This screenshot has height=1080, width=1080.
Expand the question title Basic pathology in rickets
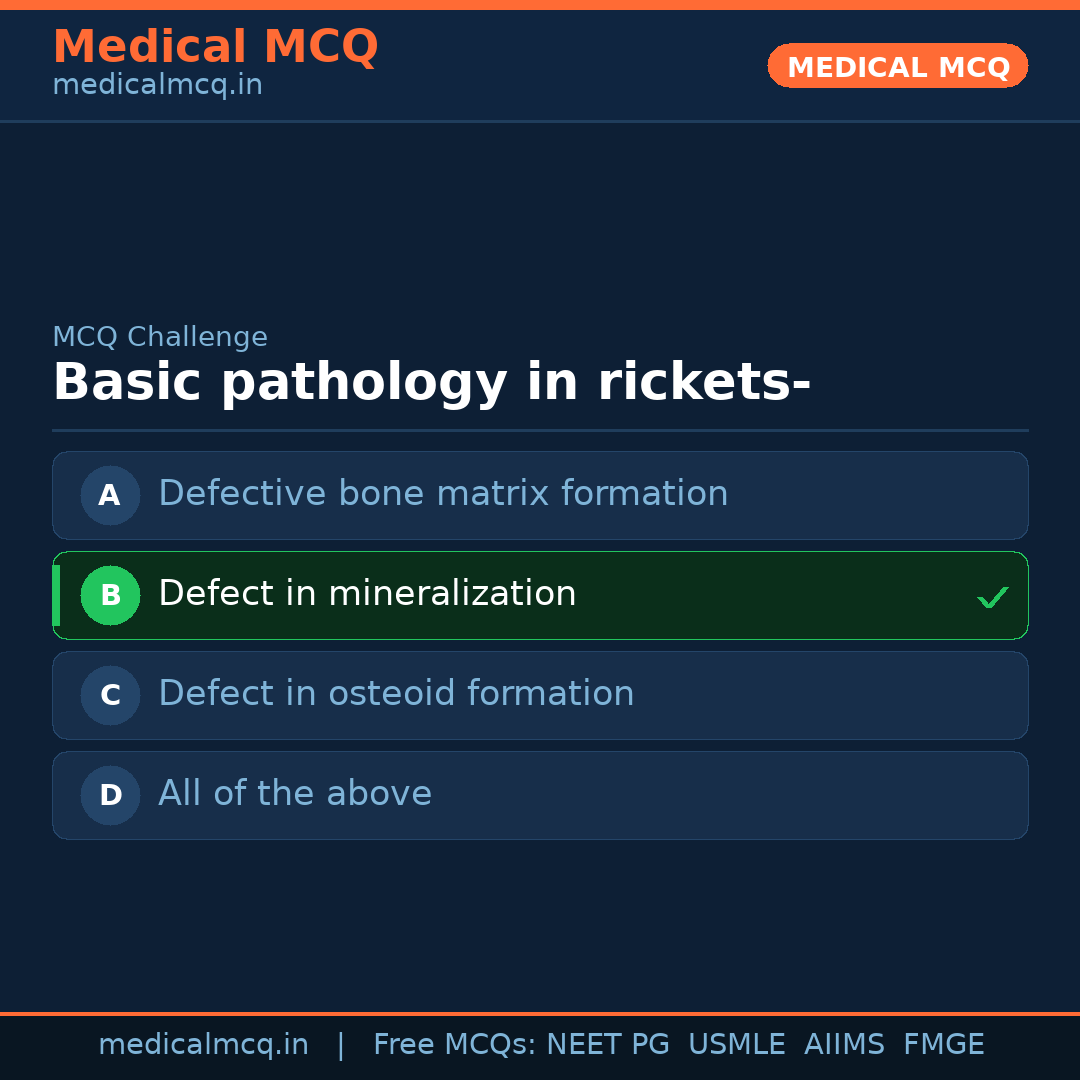coord(432,381)
